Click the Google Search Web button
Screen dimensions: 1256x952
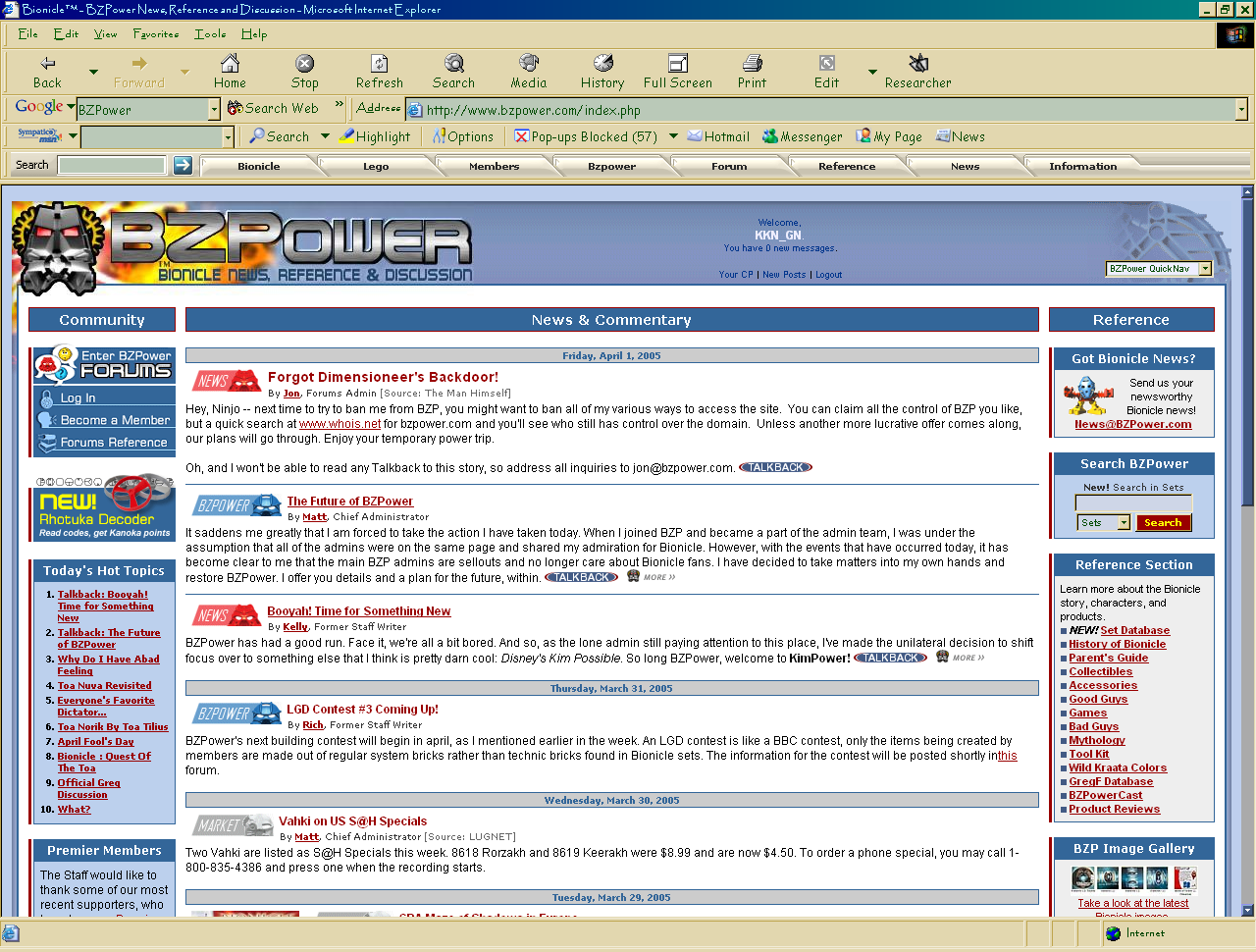pyautogui.click(x=273, y=108)
